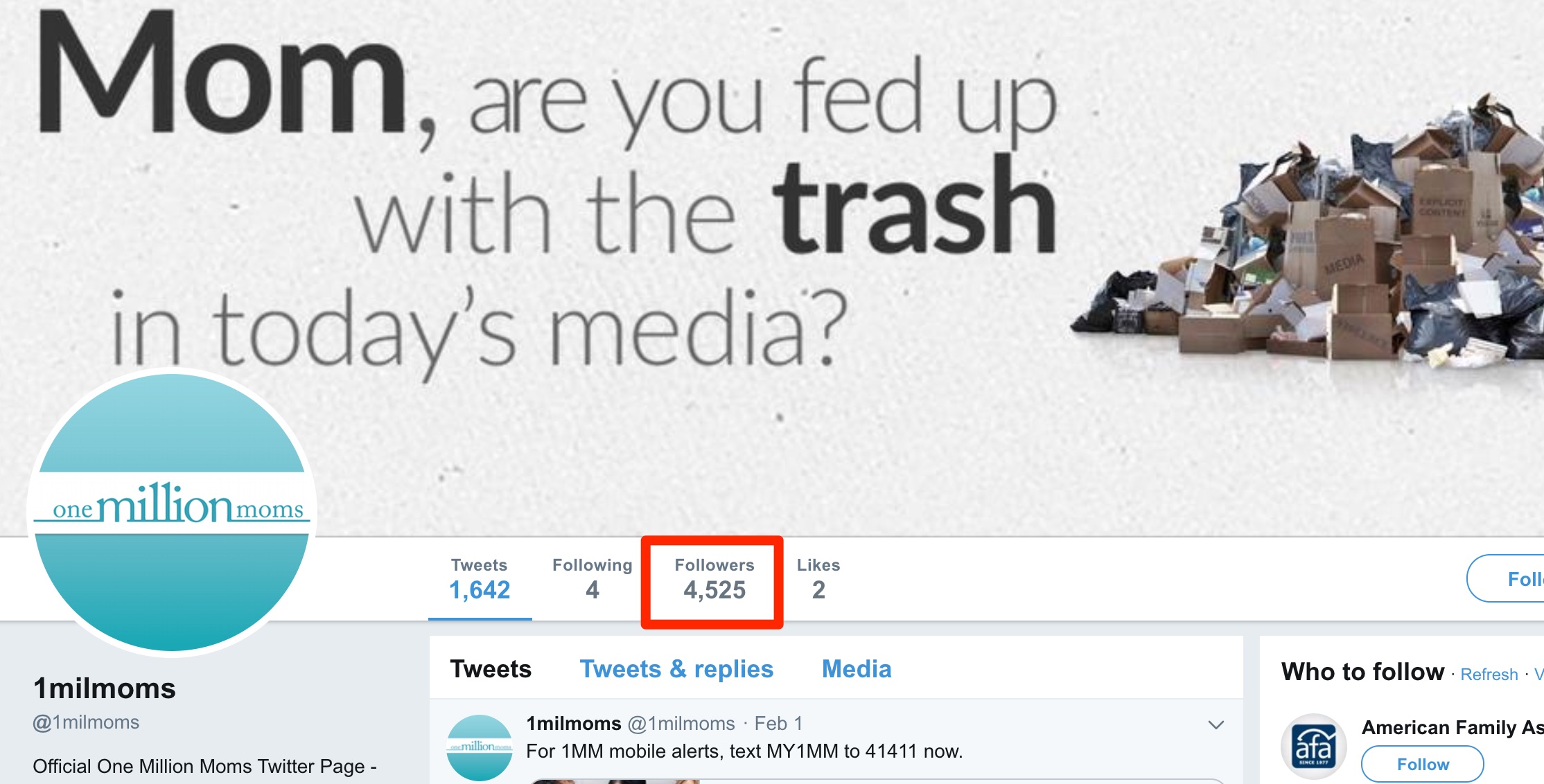Open the 1milmoms profile name heading

(x=105, y=688)
